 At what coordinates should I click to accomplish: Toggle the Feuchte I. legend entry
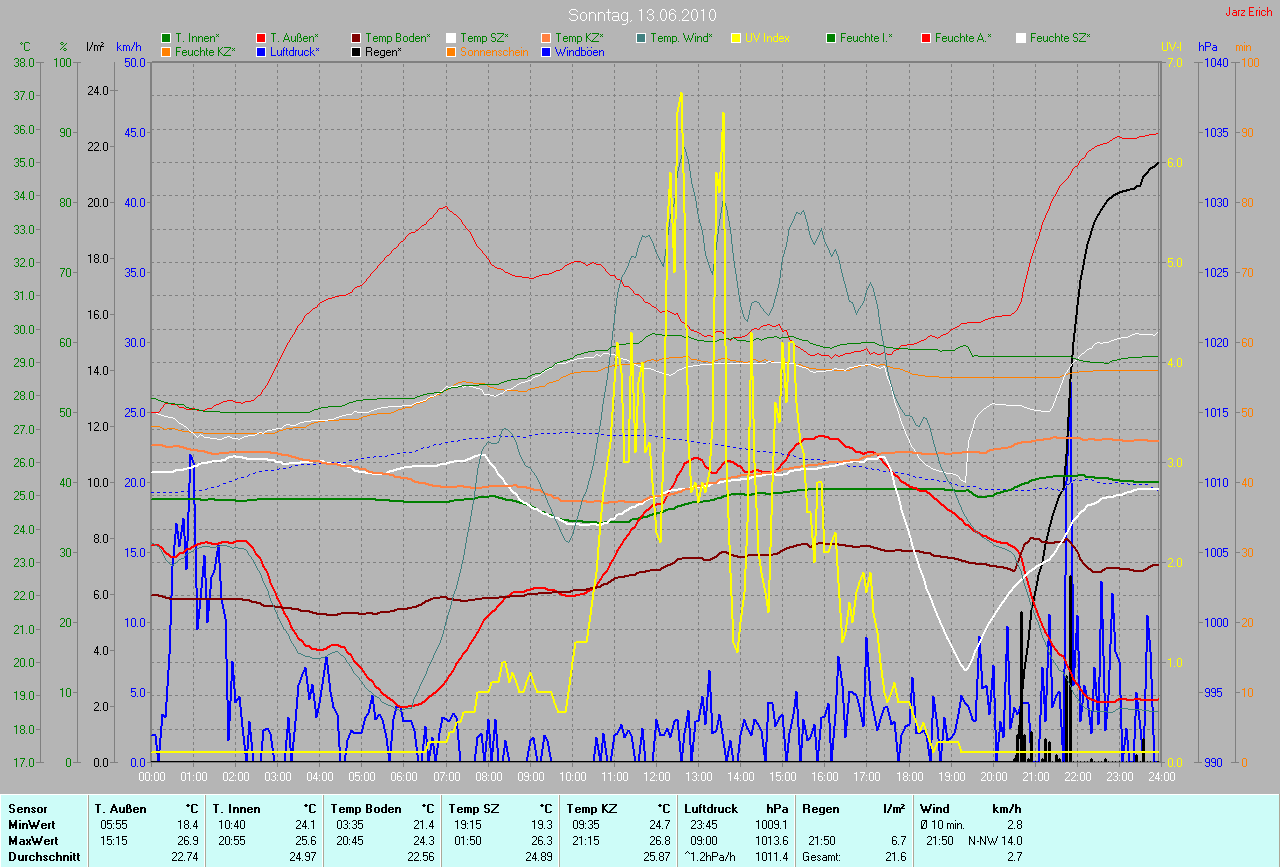[865, 38]
